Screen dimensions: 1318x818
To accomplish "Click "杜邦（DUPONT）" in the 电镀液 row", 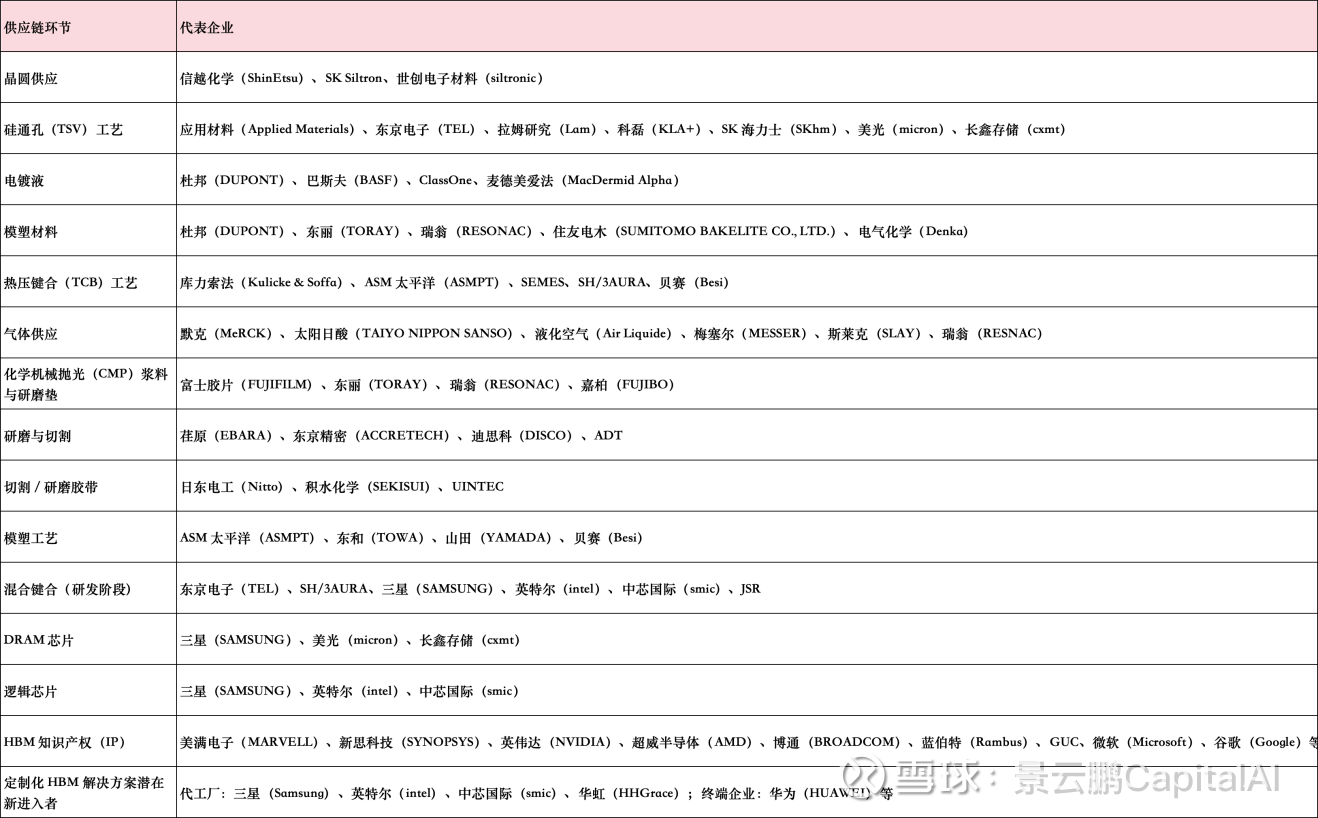I will pos(234,180).
